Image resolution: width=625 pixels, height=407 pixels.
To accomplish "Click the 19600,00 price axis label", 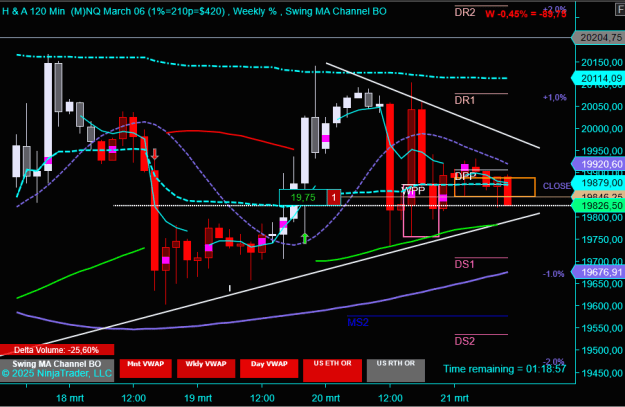I will click(x=602, y=306).
